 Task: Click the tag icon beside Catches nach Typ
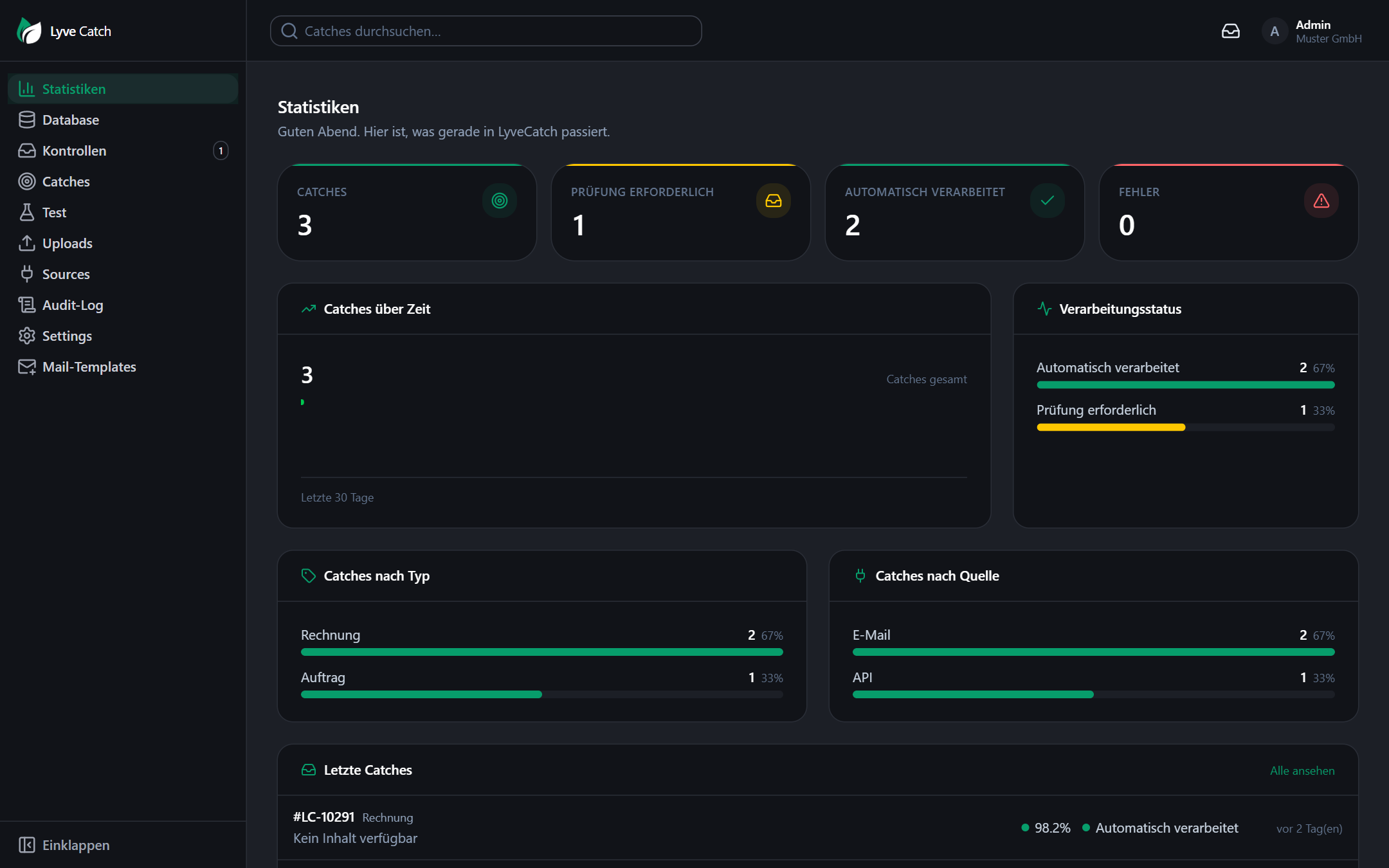coord(309,575)
